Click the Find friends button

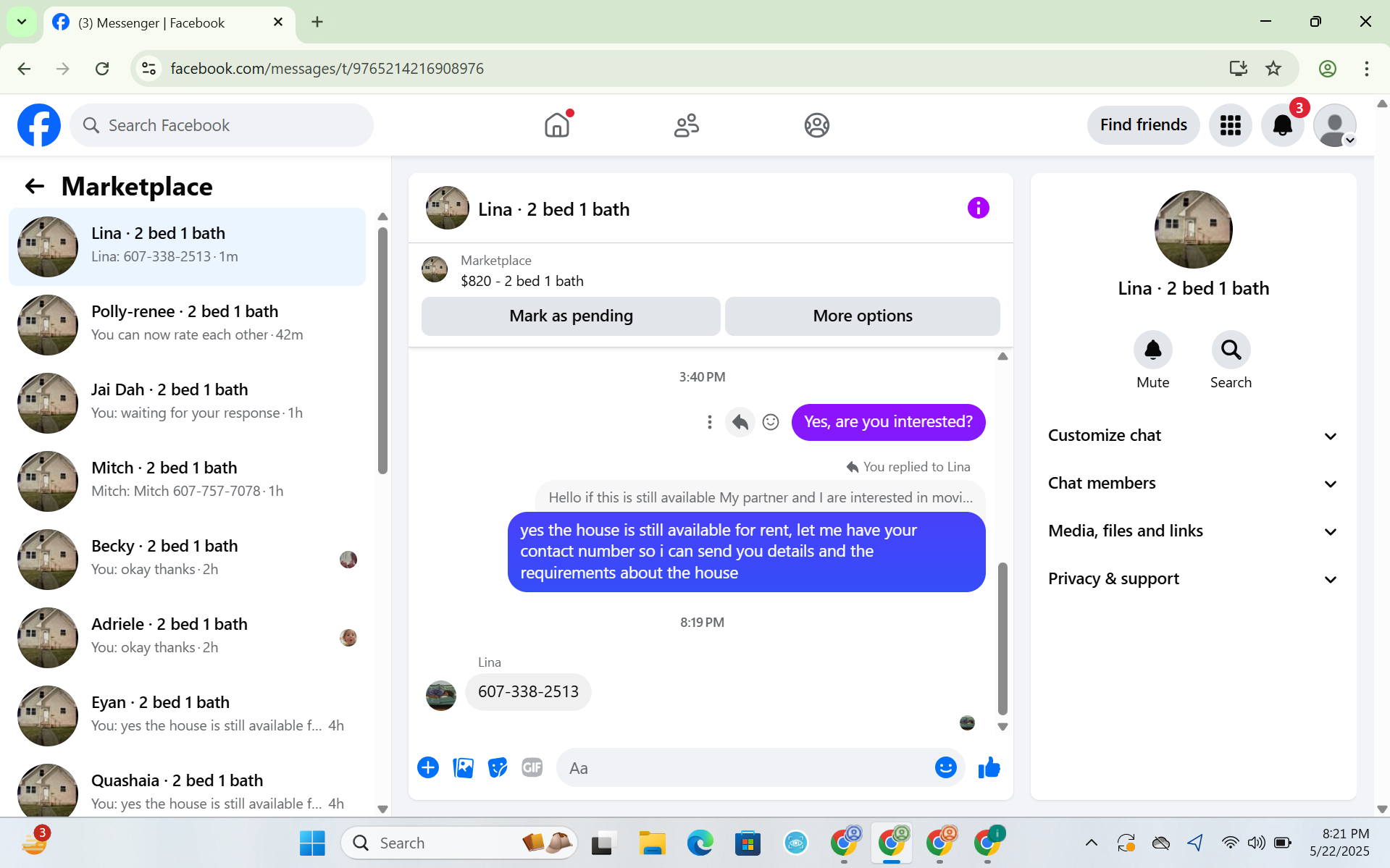(1143, 125)
